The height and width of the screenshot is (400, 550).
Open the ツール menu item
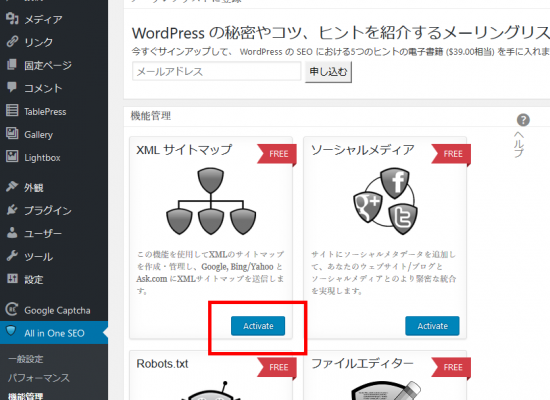(54, 256)
